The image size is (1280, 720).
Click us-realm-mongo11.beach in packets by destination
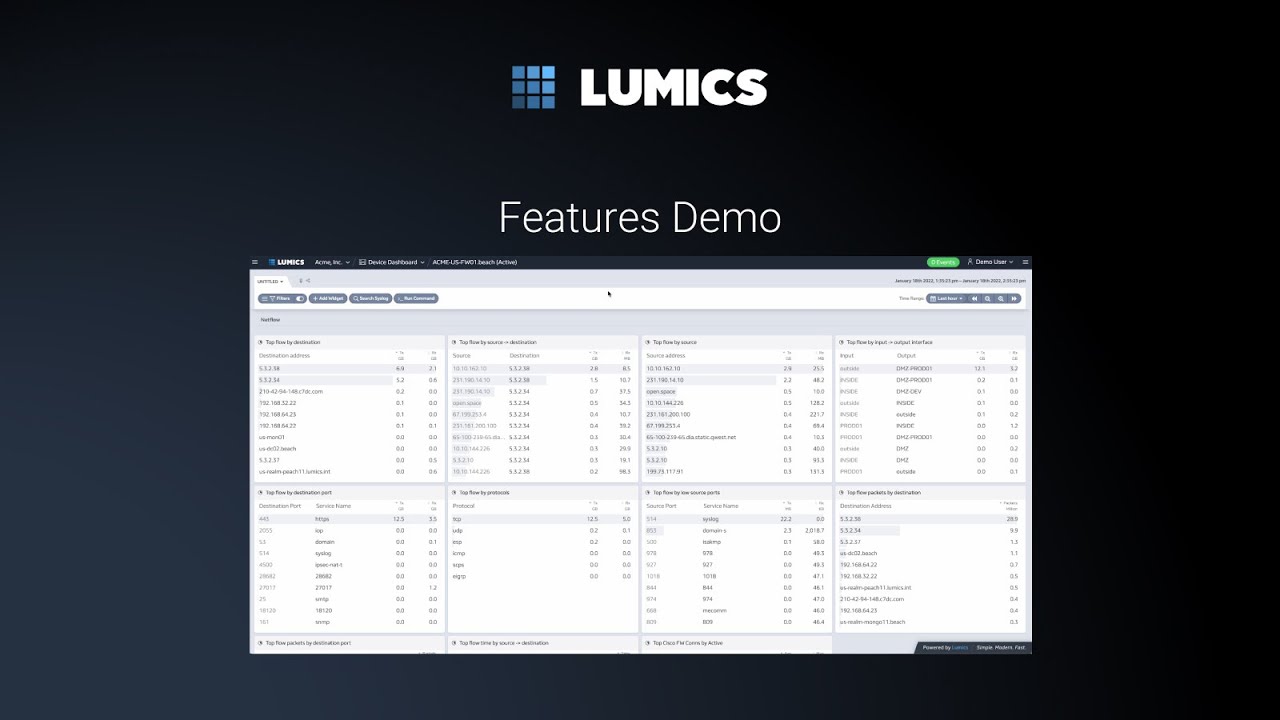(x=872, y=622)
